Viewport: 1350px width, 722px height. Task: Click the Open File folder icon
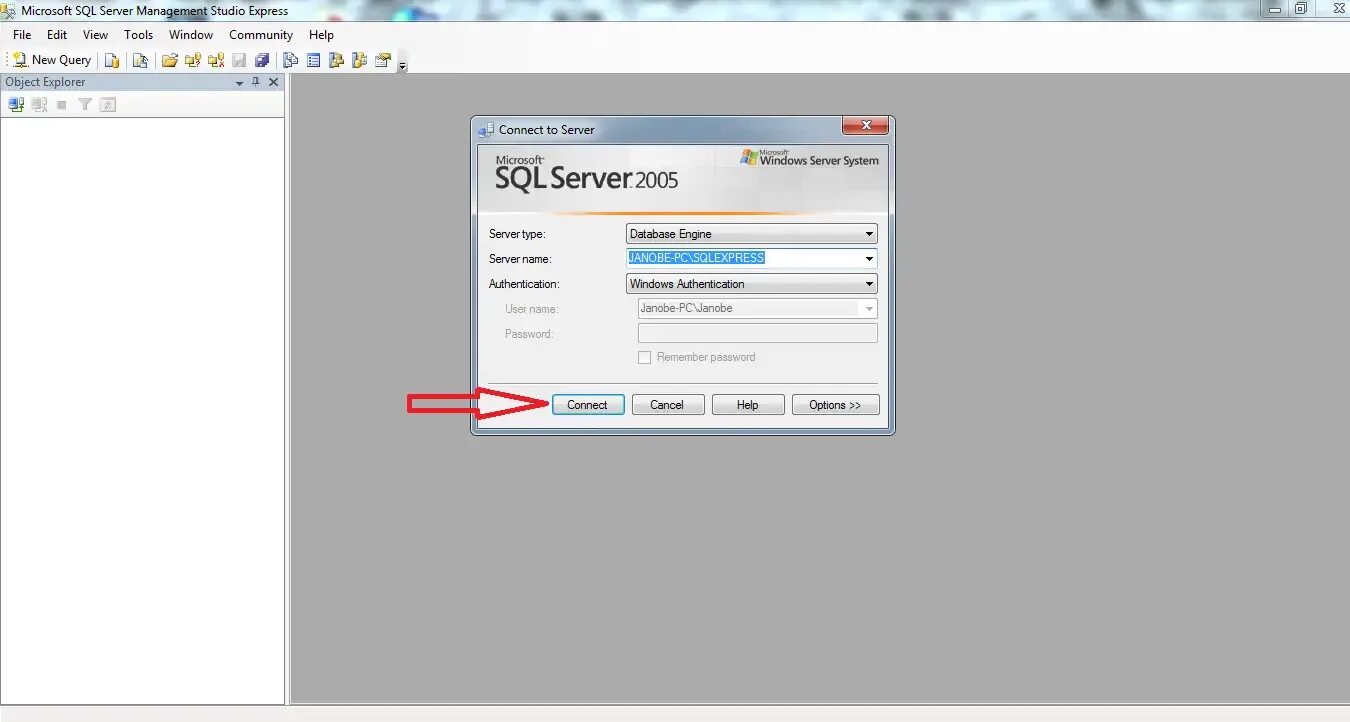170,60
